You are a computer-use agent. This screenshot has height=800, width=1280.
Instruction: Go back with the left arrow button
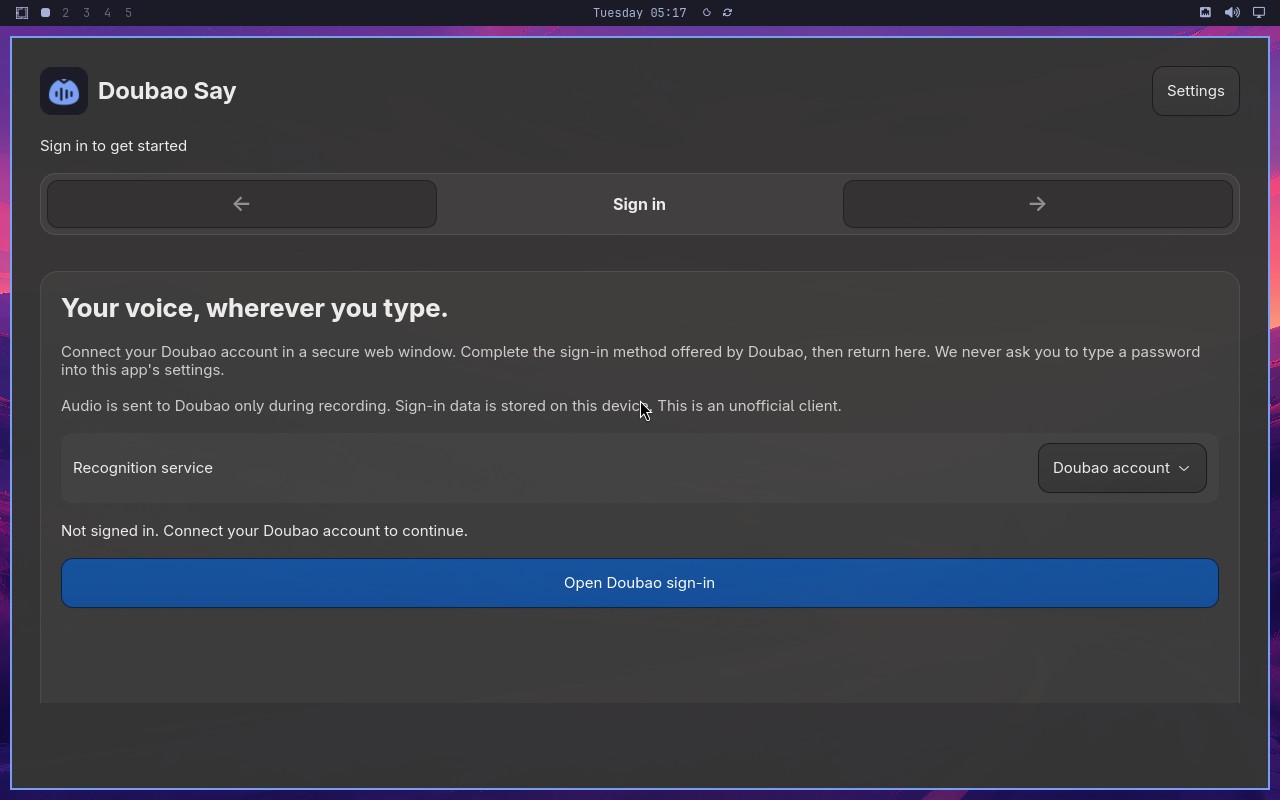[241, 204]
